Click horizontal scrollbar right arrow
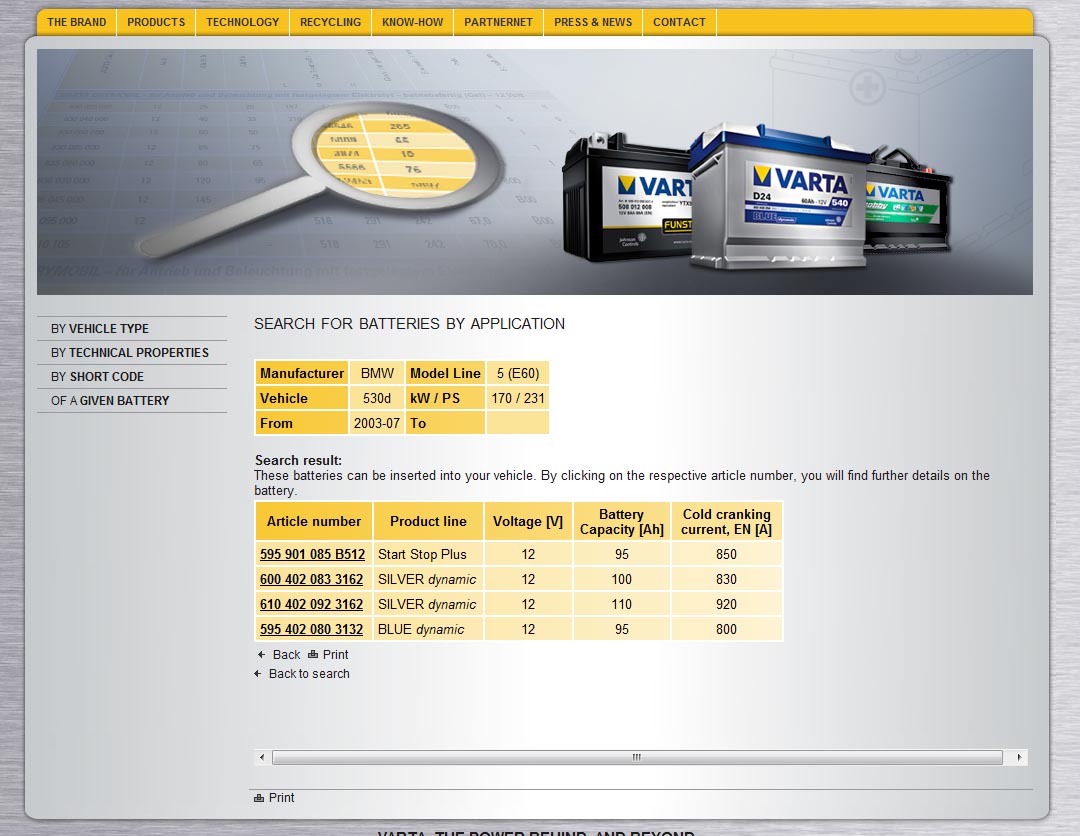The image size is (1080, 836). pos(1019,757)
